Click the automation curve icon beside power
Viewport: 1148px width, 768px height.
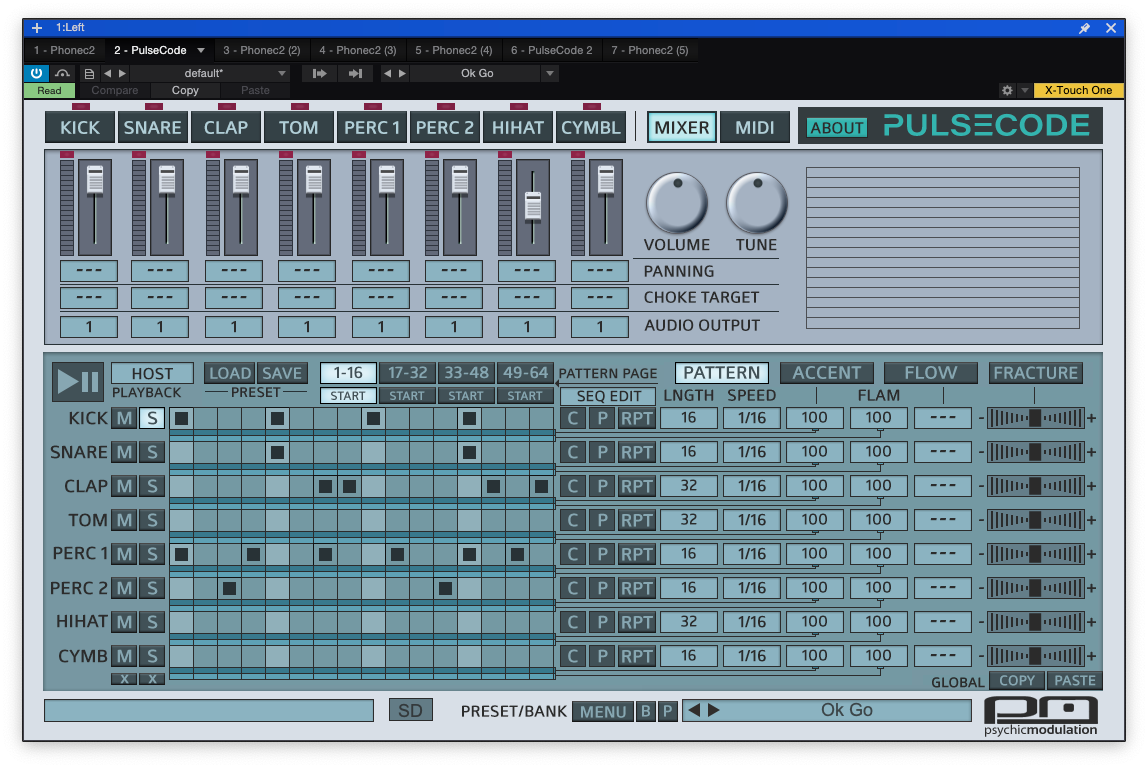62,73
